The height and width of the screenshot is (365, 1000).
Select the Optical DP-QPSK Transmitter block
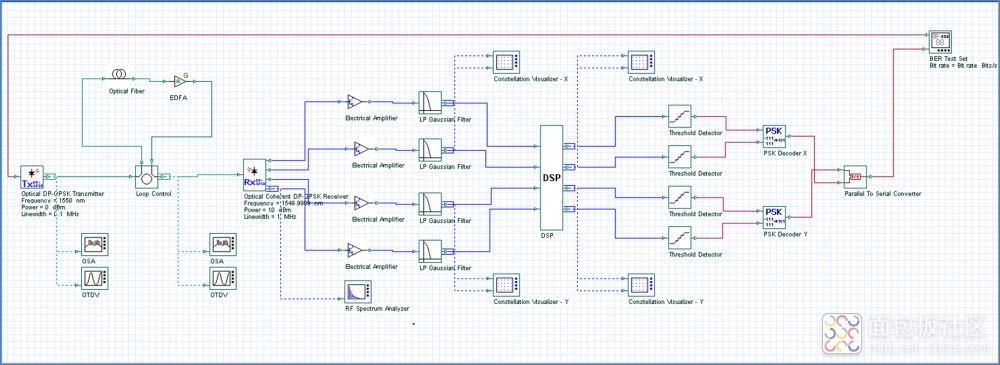coord(31,176)
